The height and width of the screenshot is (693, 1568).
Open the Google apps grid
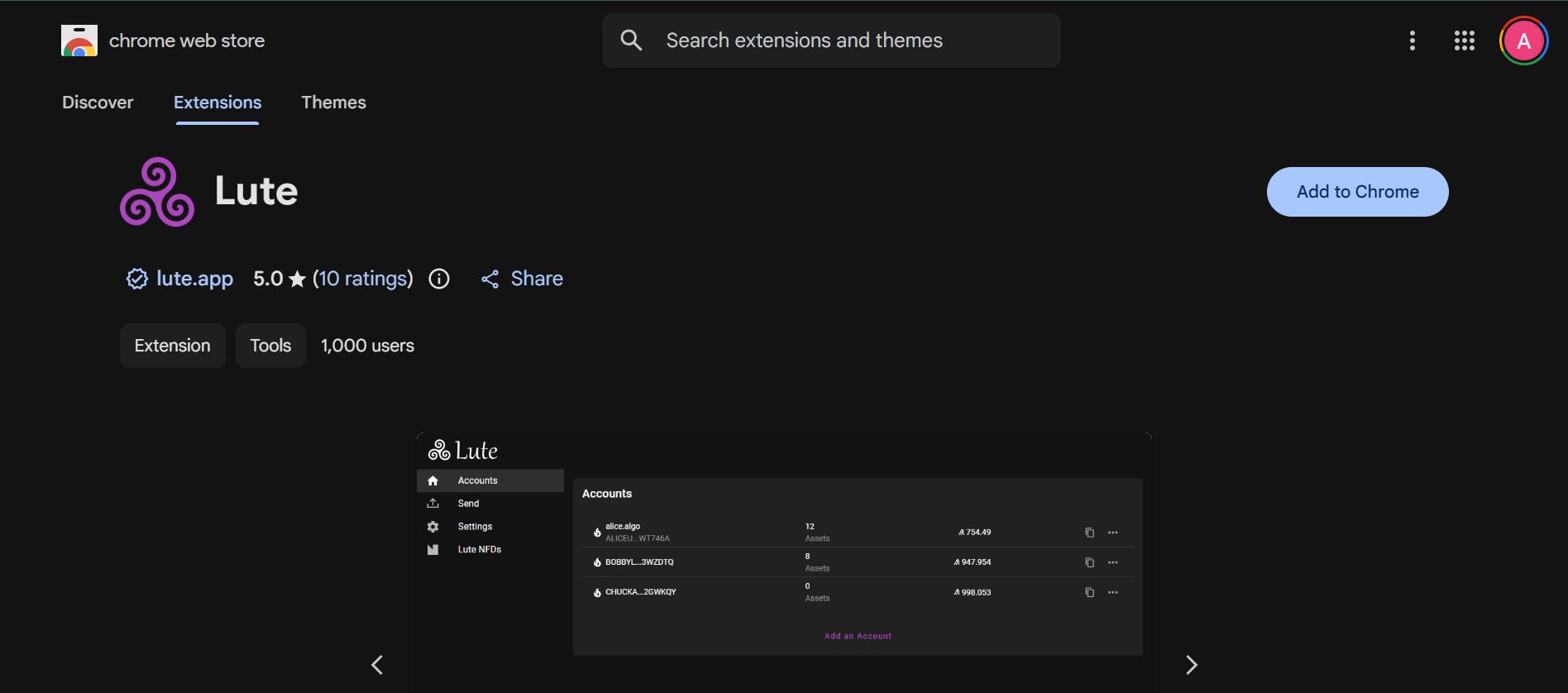1465,41
